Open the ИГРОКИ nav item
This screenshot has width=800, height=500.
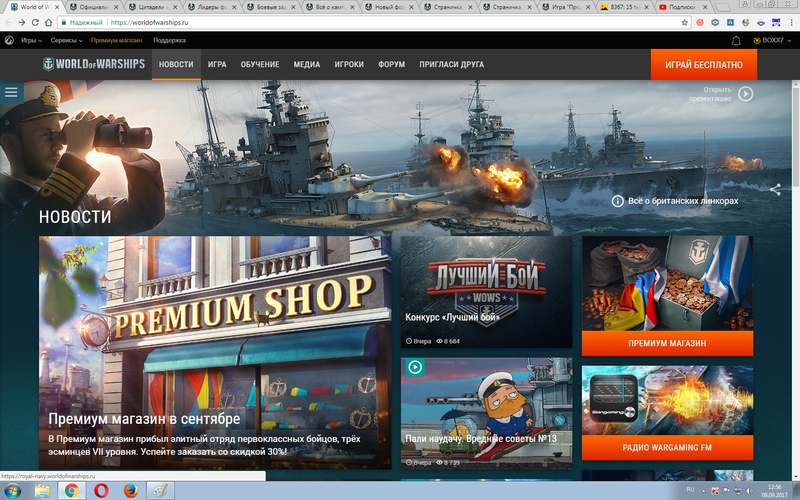(x=349, y=64)
